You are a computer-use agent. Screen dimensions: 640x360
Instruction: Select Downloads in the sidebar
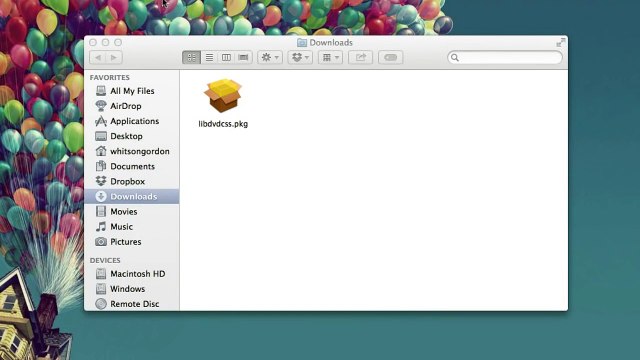pos(131,197)
